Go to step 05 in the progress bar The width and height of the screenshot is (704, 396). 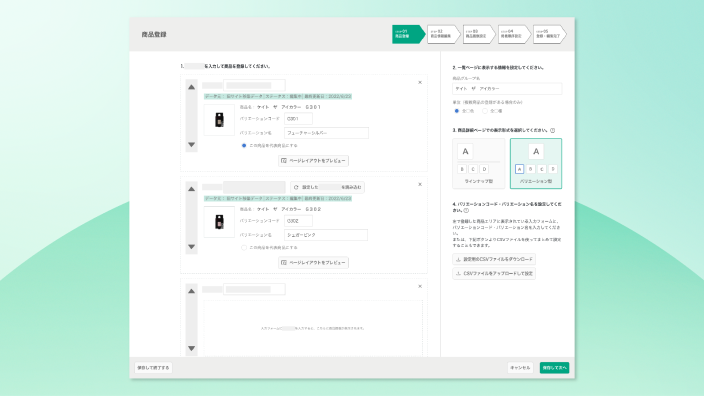549,34
